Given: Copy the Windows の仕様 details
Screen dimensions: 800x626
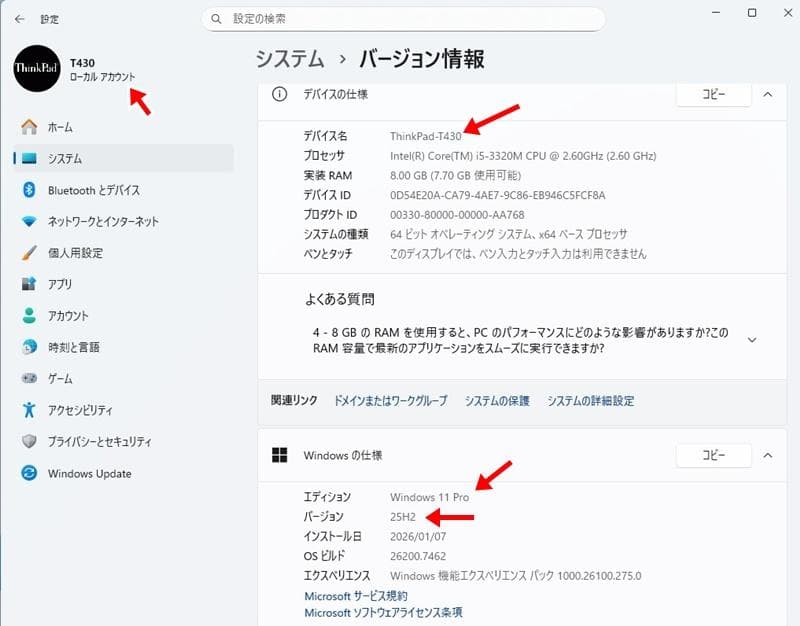Looking at the screenshot, I should point(713,455).
